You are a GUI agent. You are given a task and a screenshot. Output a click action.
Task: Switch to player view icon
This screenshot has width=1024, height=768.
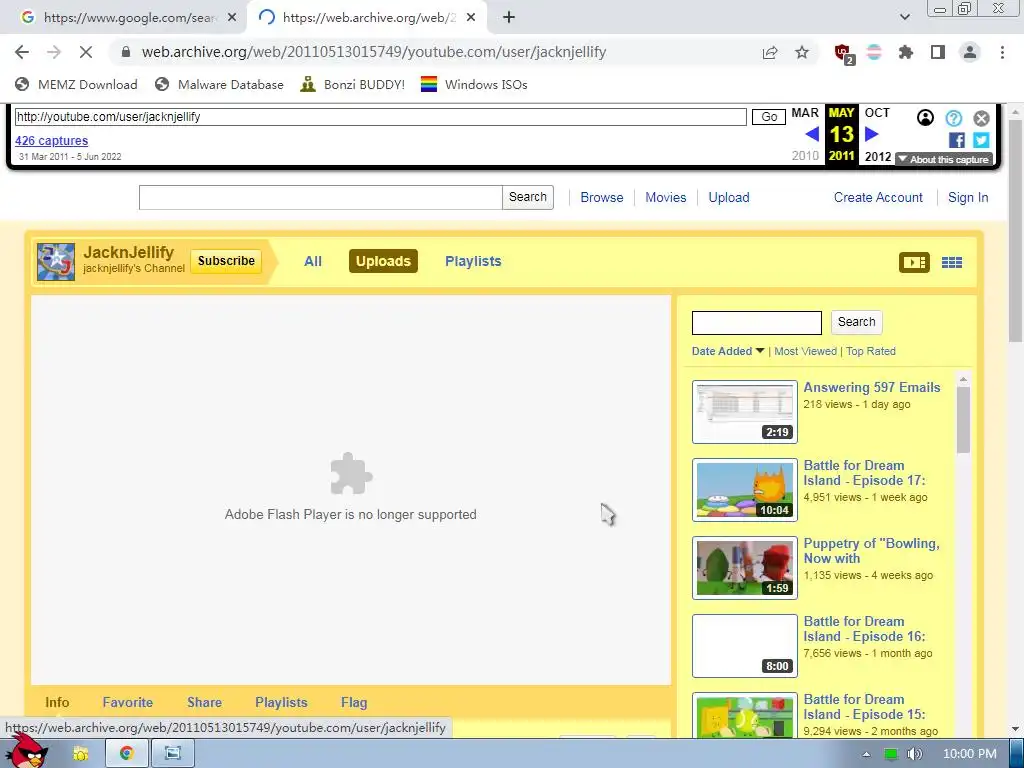click(914, 263)
